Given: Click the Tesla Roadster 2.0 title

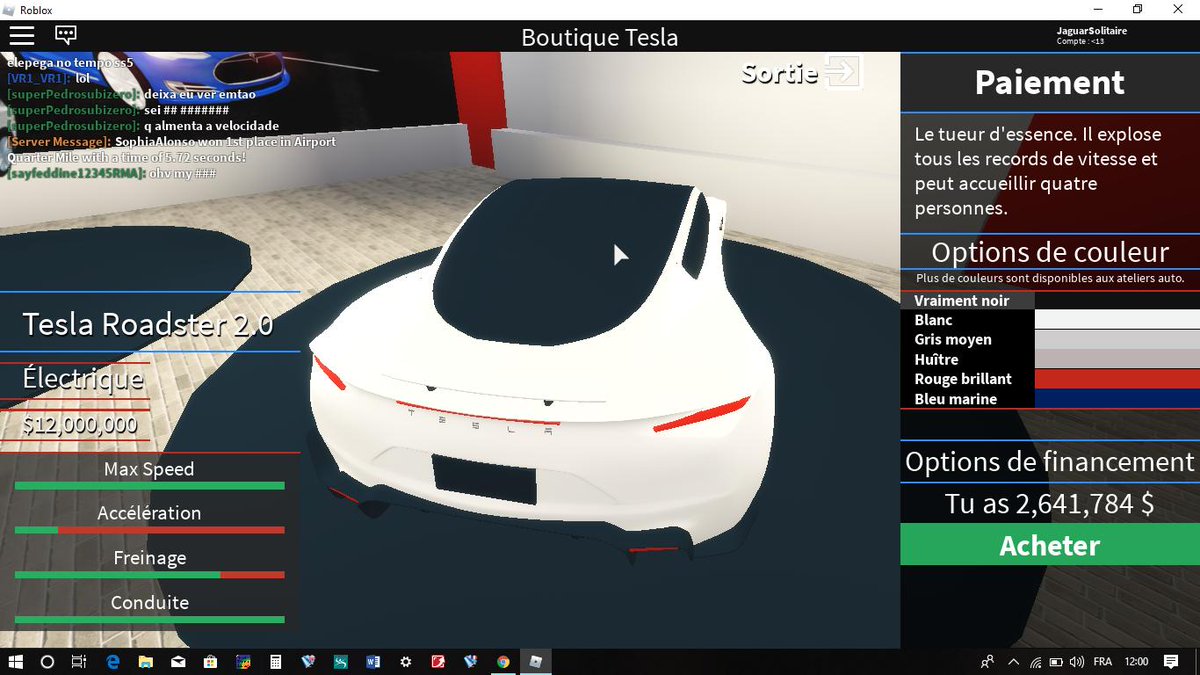Looking at the screenshot, I should pos(147,324).
